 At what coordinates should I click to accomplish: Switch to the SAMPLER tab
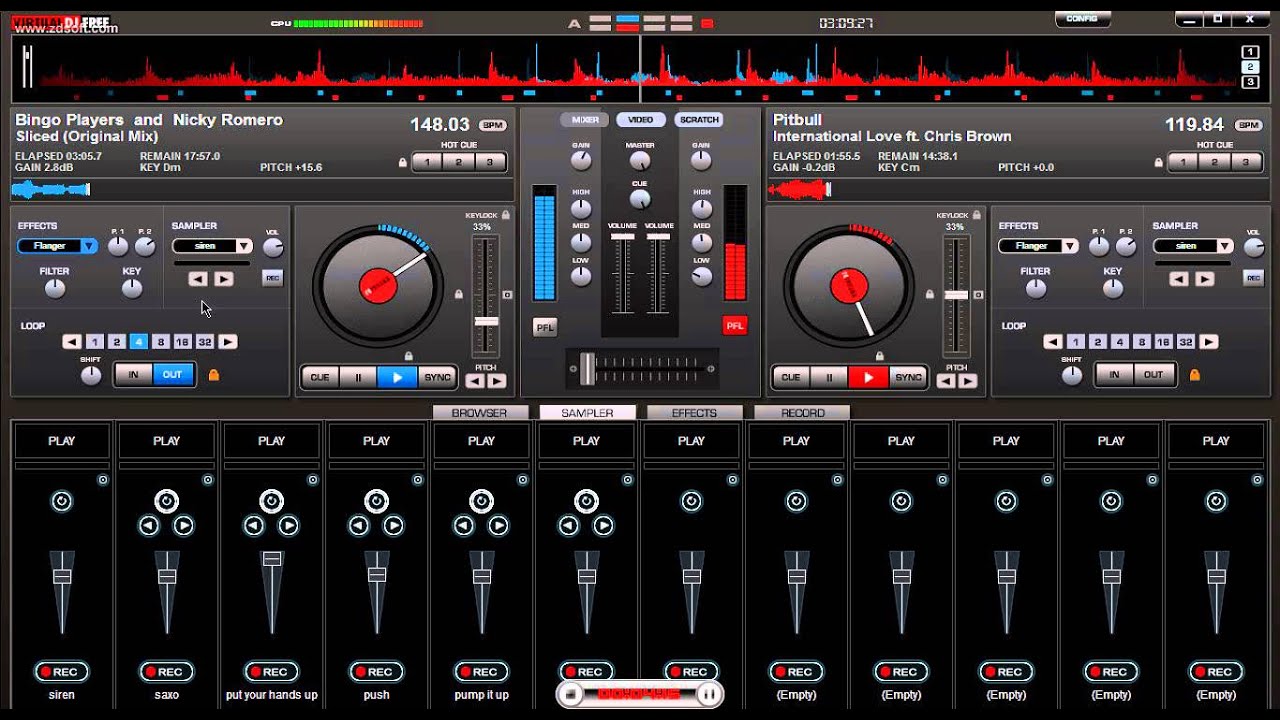(x=587, y=412)
